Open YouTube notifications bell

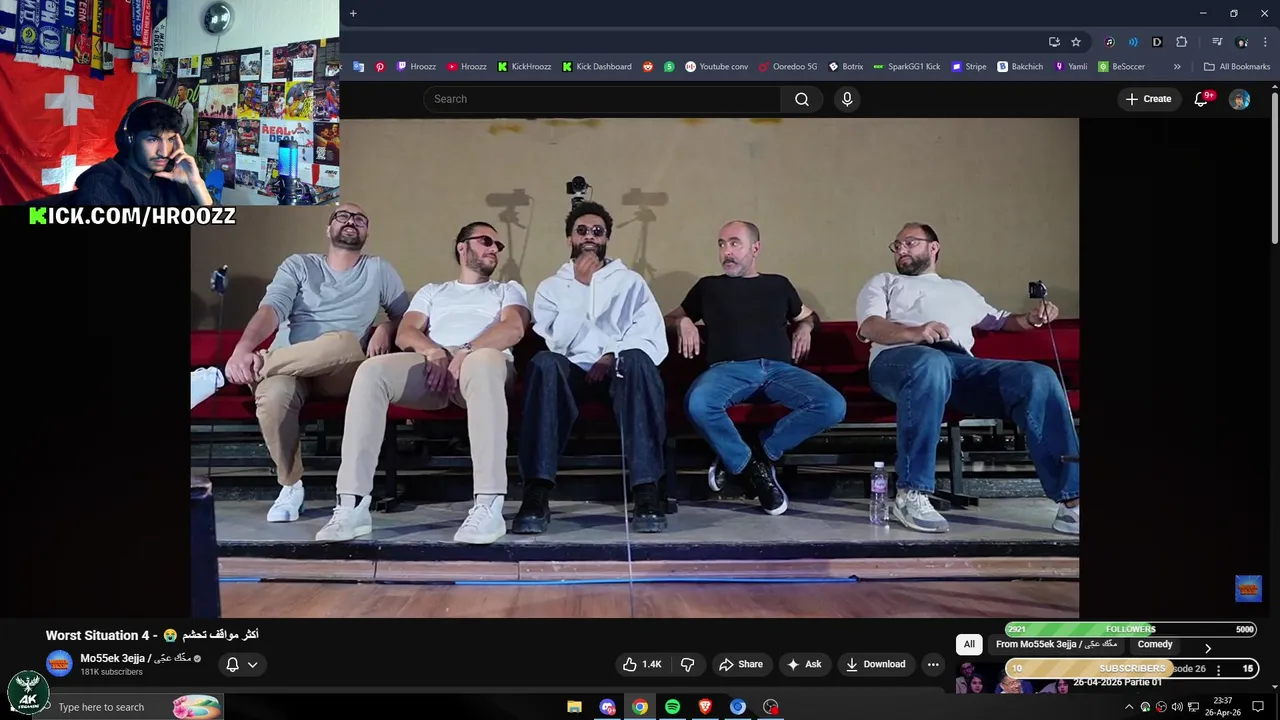tap(1202, 99)
